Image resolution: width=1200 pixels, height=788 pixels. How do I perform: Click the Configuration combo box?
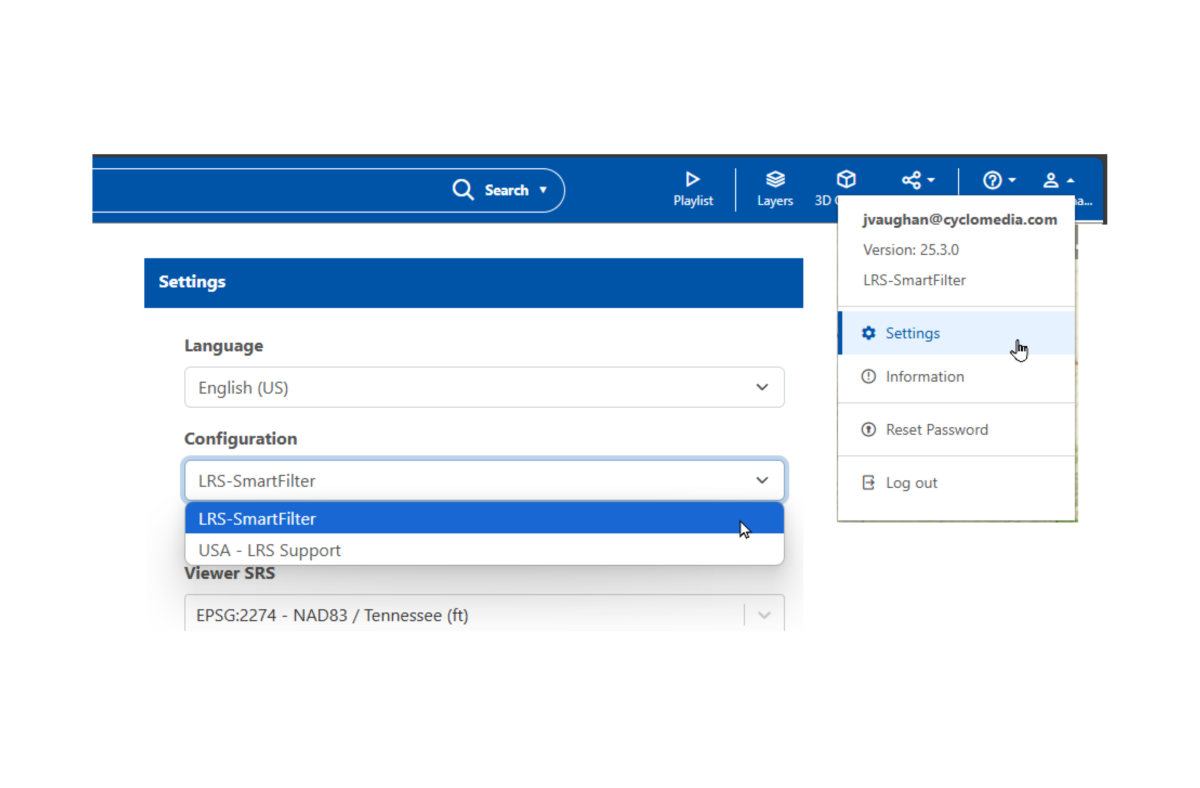(x=484, y=480)
